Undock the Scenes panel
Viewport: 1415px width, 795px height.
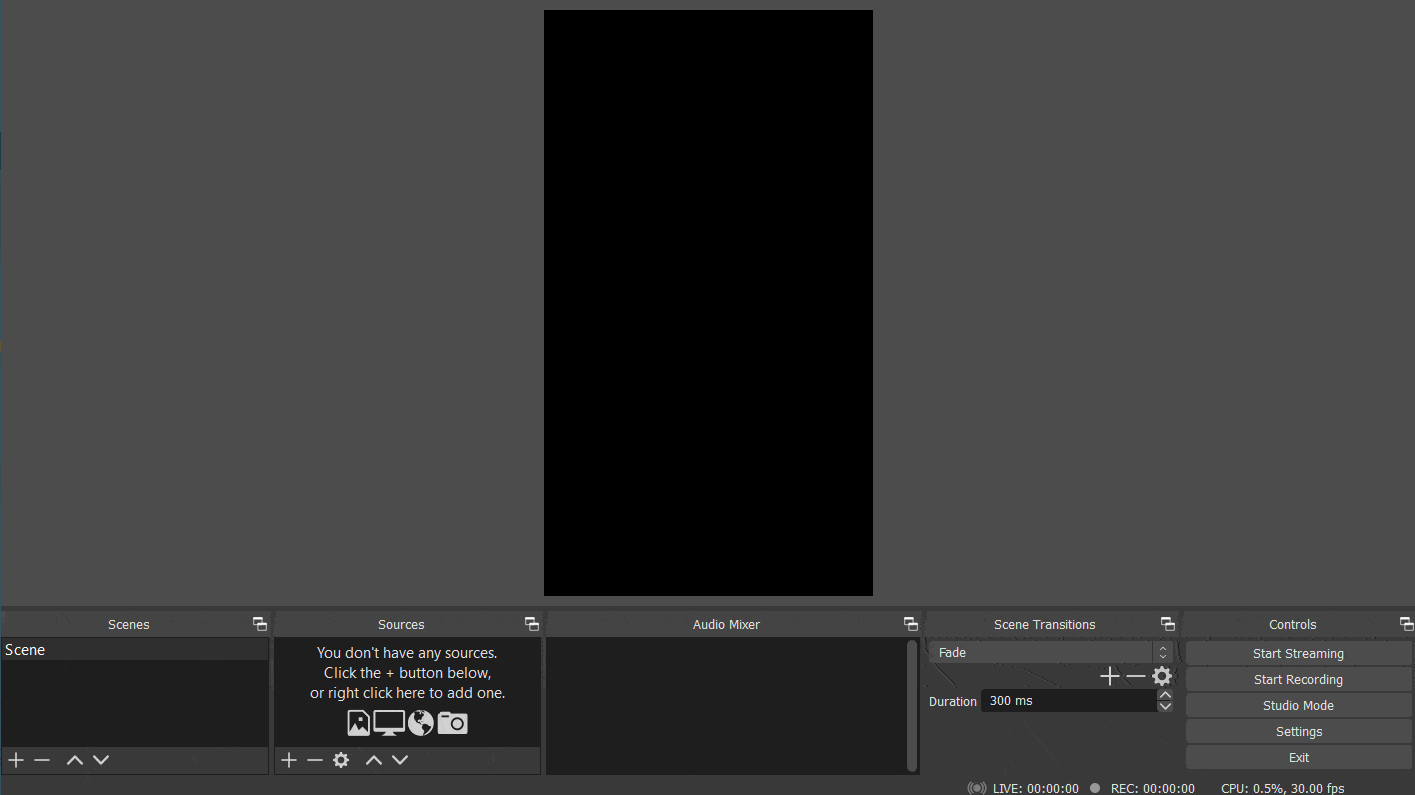coord(260,624)
